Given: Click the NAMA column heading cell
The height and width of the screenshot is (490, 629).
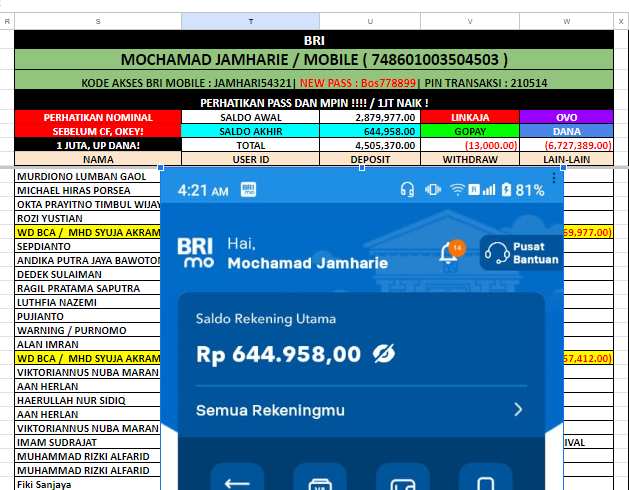Looking at the screenshot, I should click(98, 159).
